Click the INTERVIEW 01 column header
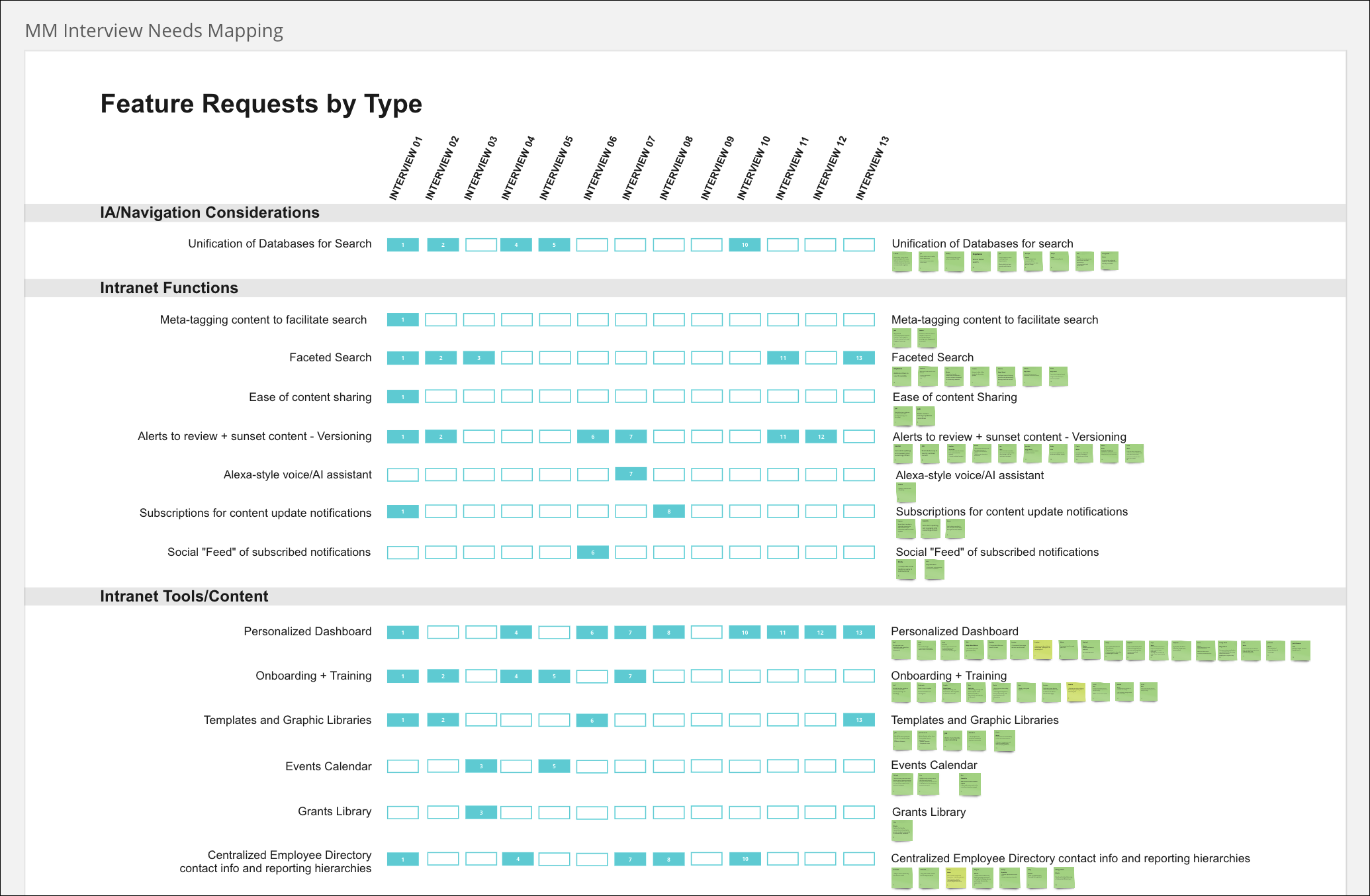The width and height of the screenshot is (1370, 896). [x=405, y=169]
